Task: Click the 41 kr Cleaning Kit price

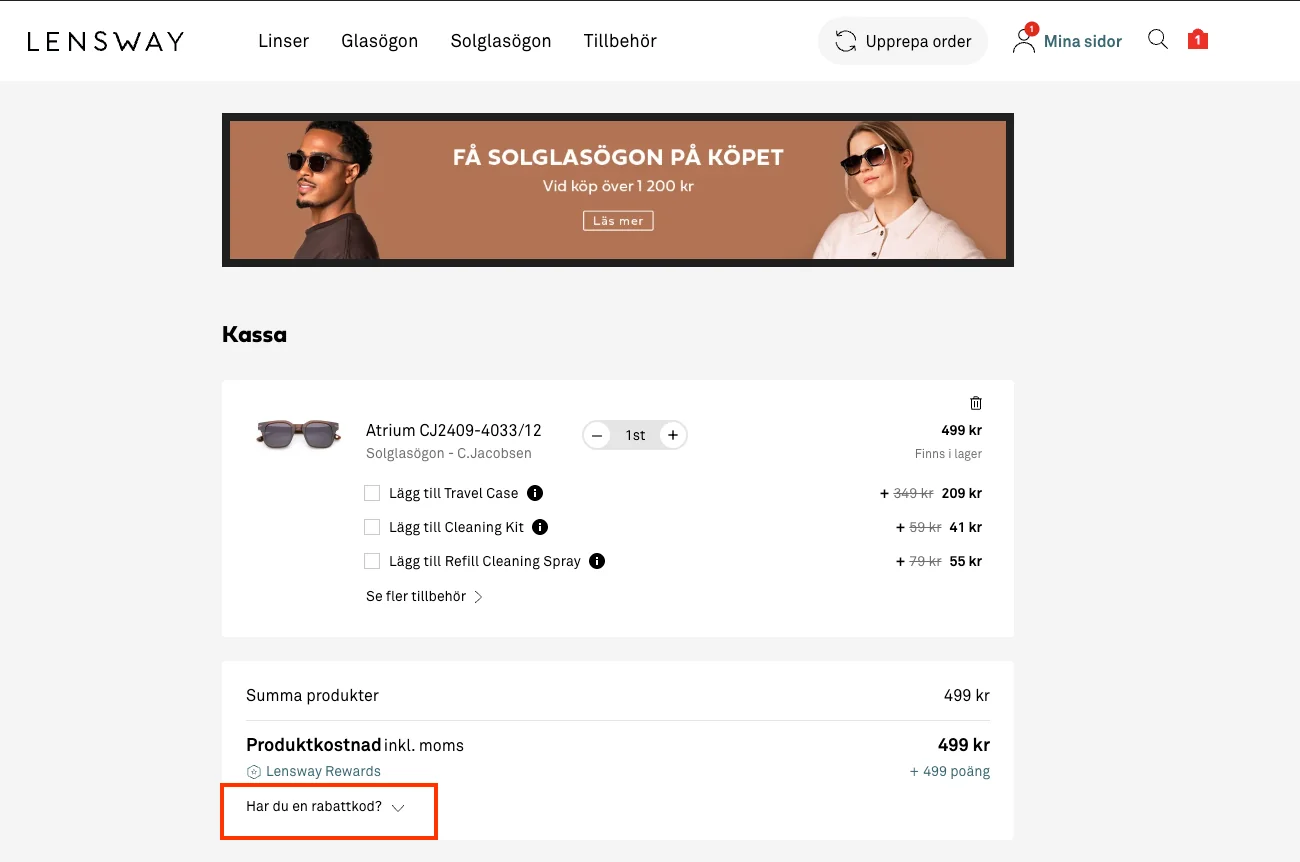Action: pyautogui.click(x=966, y=527)
